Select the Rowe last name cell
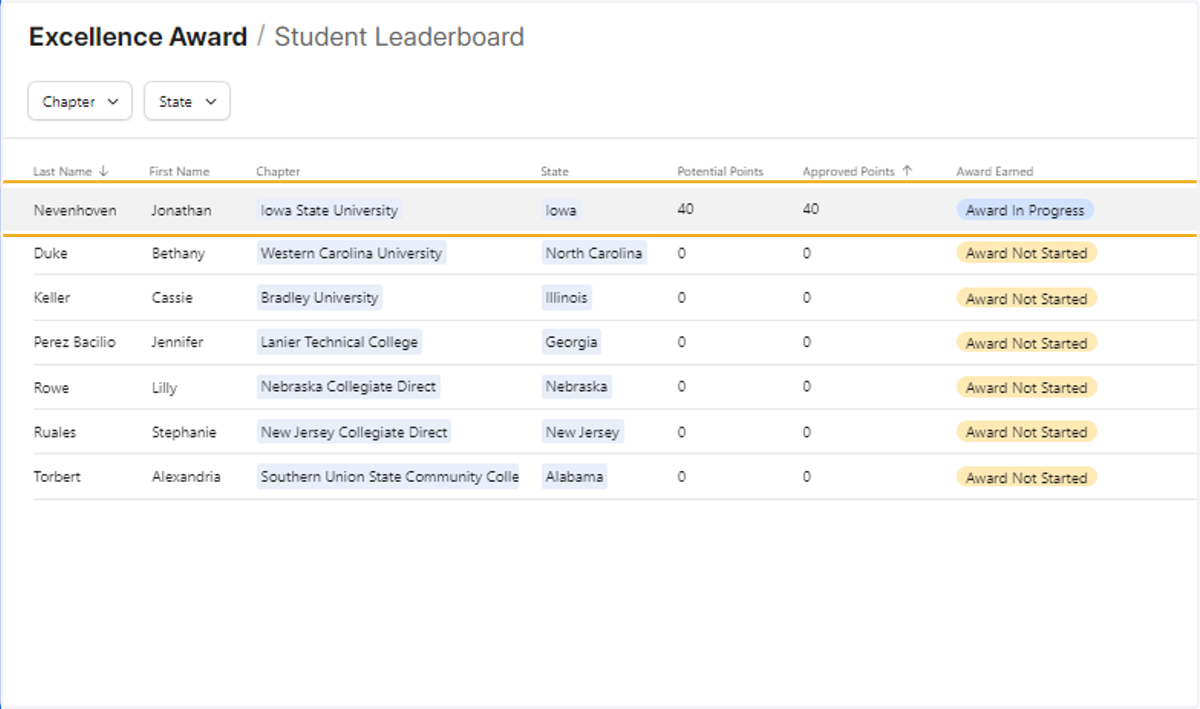This screenshot has height=709, width=1200. (x=51, y=387)
